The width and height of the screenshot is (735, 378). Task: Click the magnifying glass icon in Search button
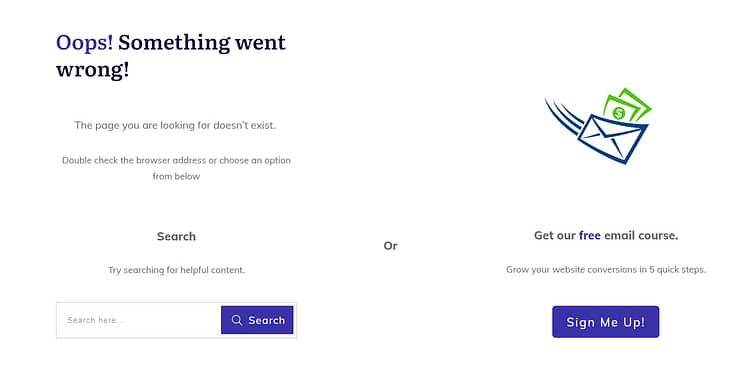(x=237, y=320)
